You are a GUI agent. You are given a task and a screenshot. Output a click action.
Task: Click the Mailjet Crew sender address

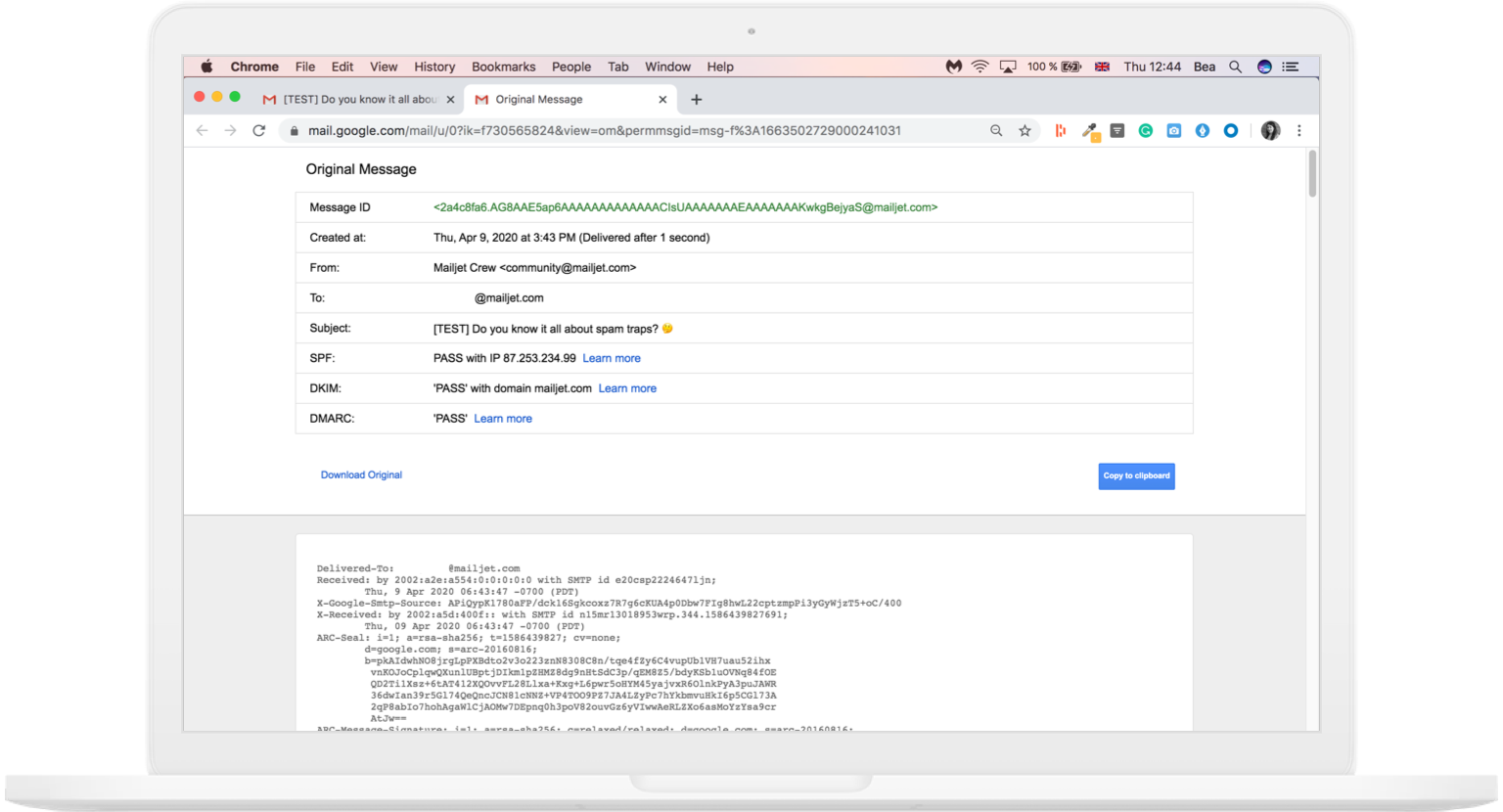tap(534, 268)
